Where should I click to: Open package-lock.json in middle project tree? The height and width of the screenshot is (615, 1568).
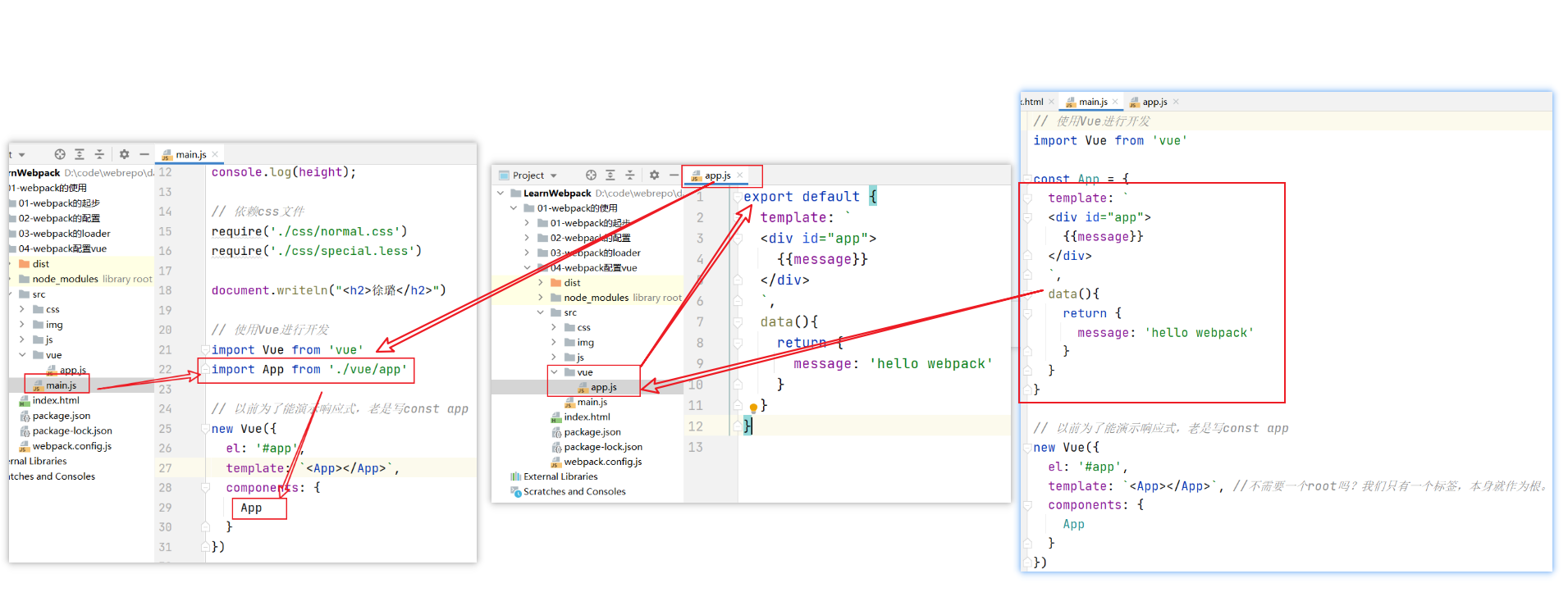[x=597, y=447]
